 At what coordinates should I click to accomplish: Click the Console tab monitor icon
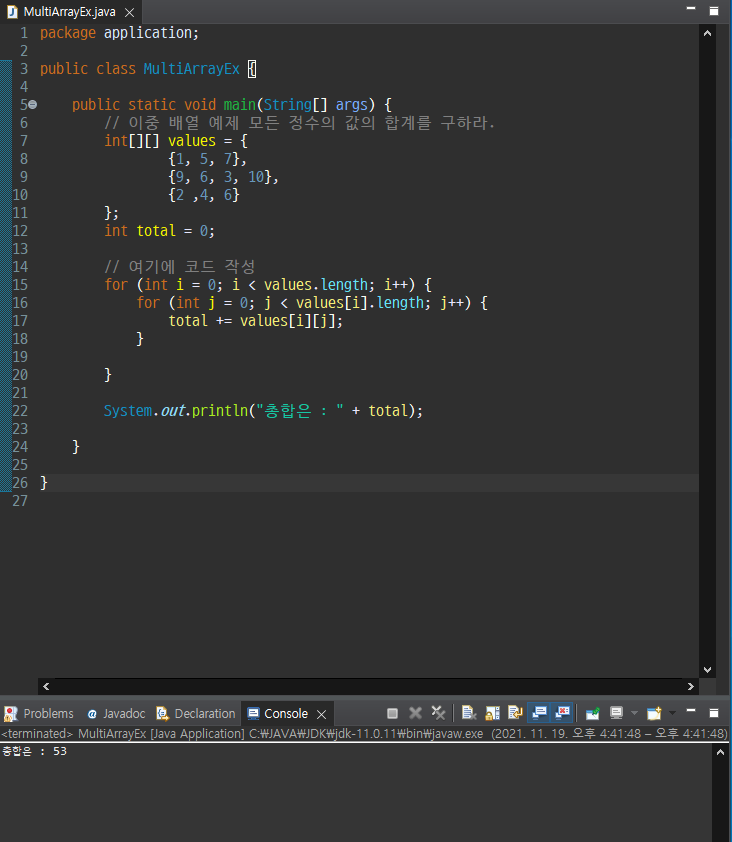[253, 714]
